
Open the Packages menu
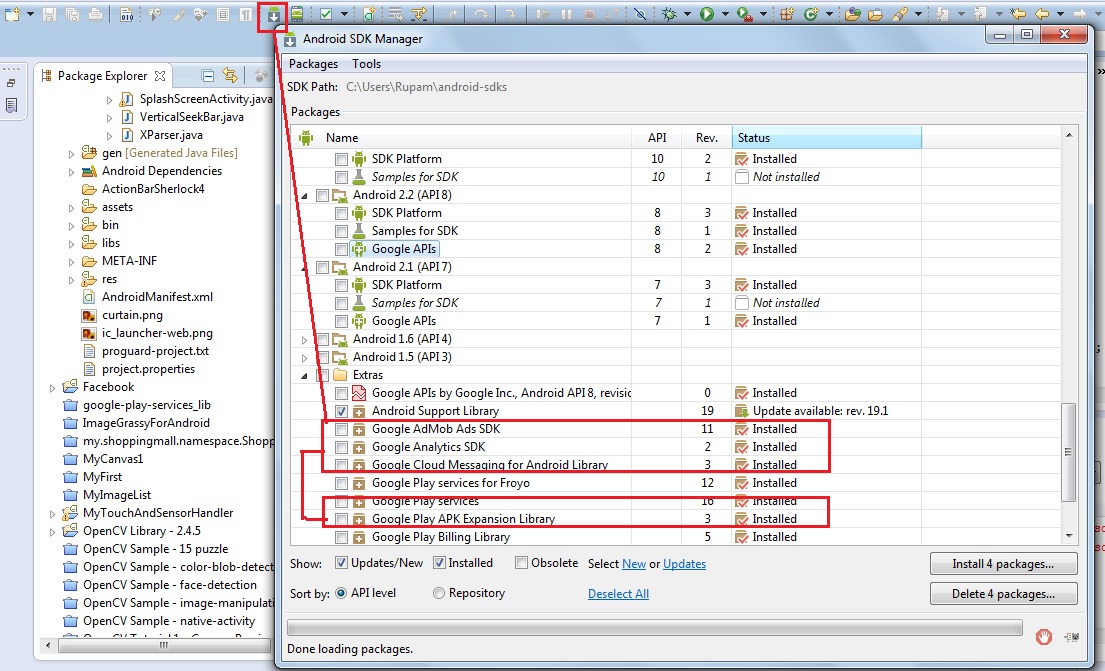click(x=314, y=64)
